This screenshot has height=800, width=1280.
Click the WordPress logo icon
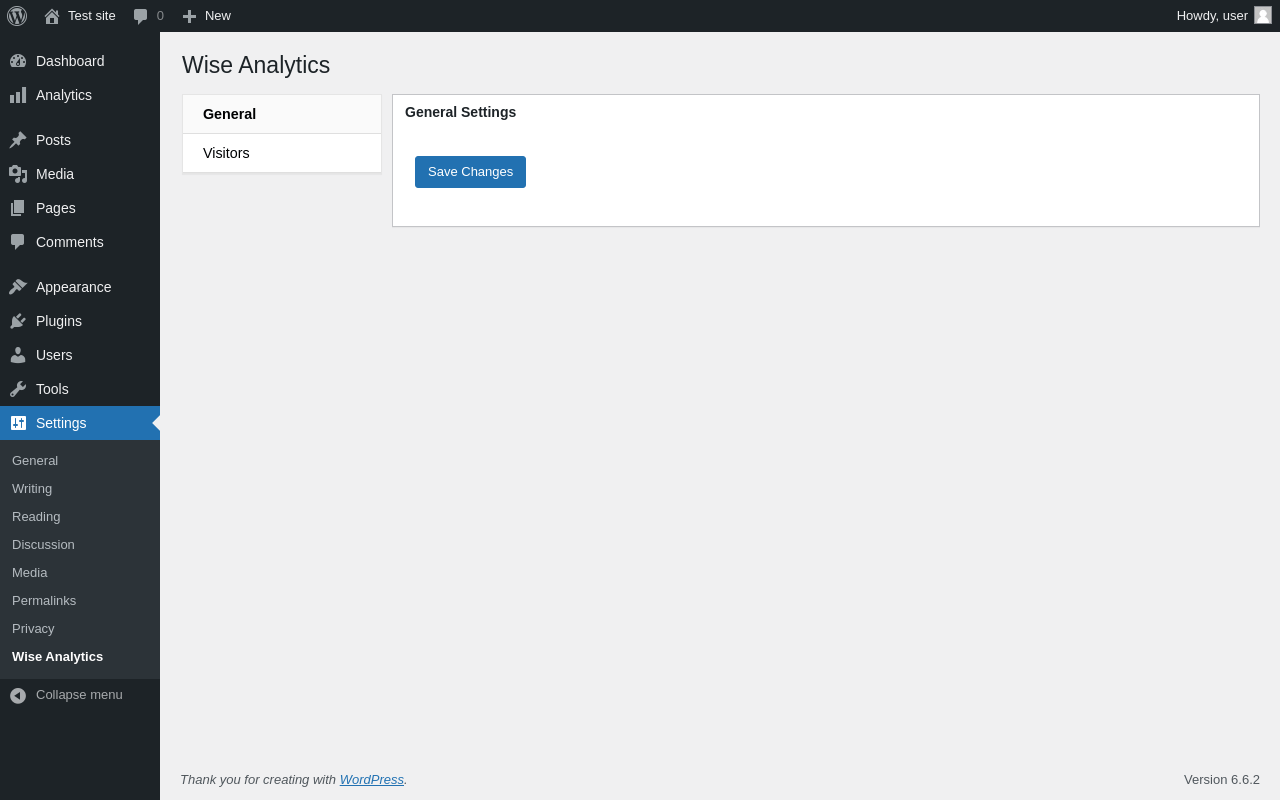click(17, 16)
